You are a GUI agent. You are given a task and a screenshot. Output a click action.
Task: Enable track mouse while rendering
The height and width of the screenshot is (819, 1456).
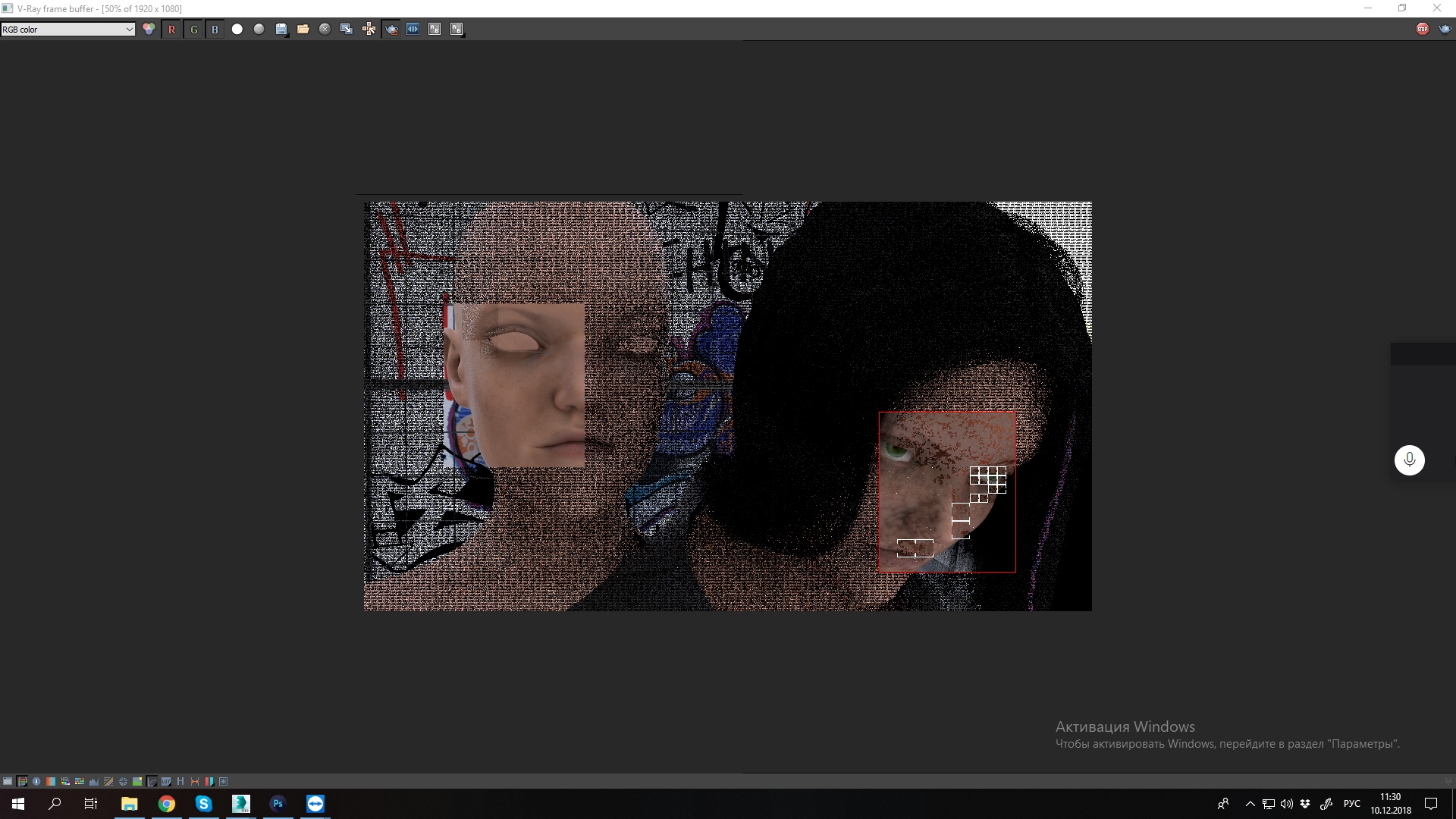(x=369, y=30)
